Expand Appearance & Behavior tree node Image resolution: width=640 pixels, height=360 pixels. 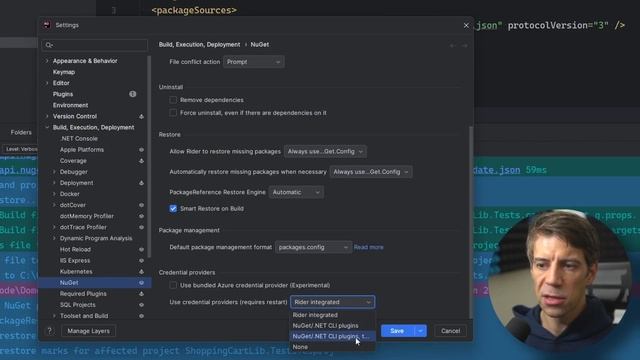pos(47,61)
